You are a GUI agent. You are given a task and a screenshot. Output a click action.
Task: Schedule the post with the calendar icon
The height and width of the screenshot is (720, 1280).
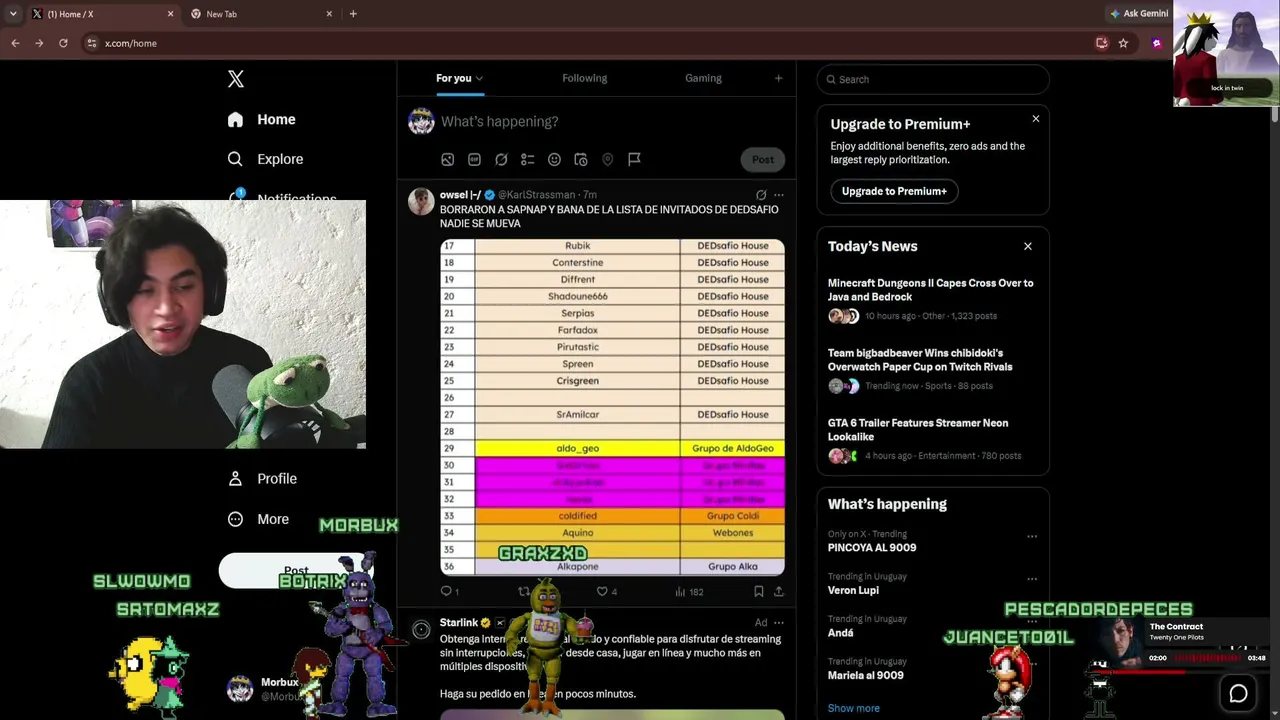(x=581, y=159)
